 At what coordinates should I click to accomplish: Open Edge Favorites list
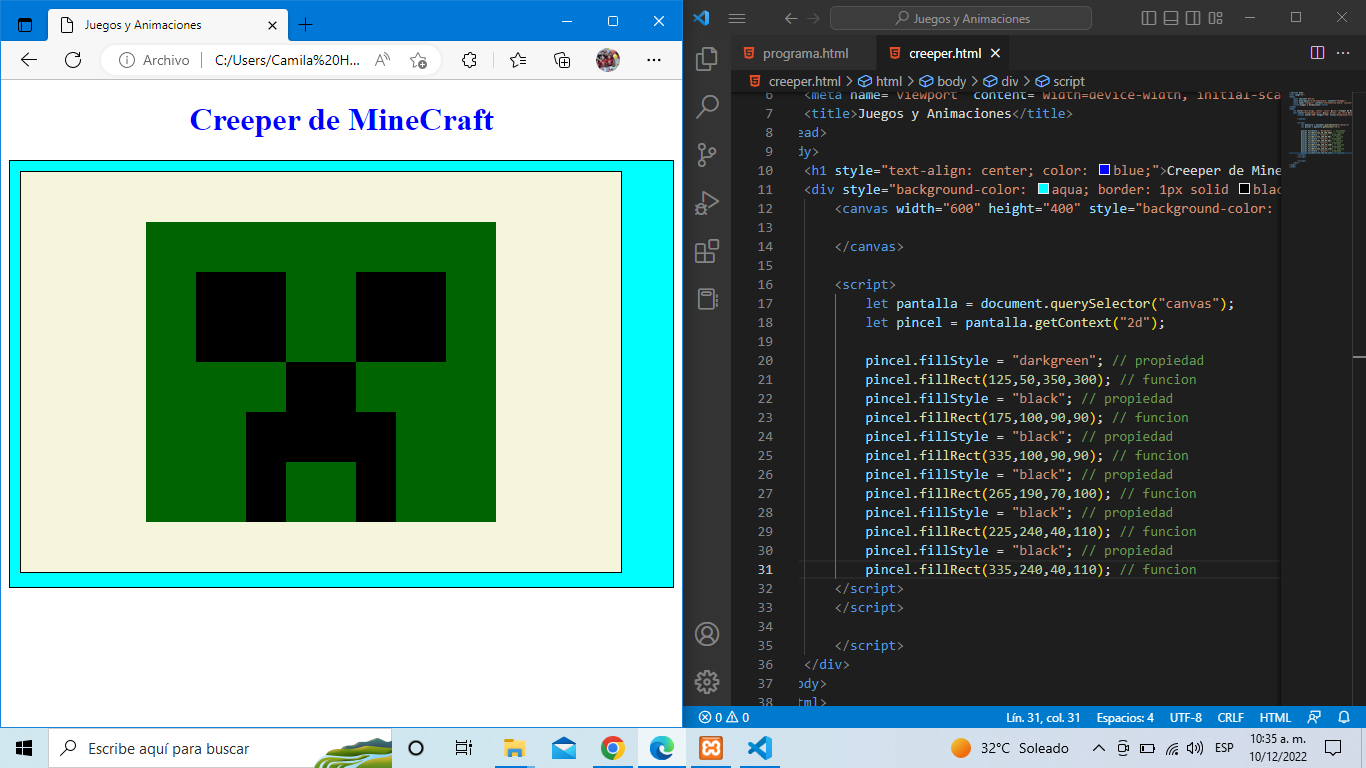pyautogui.click(x=518, y=60)
